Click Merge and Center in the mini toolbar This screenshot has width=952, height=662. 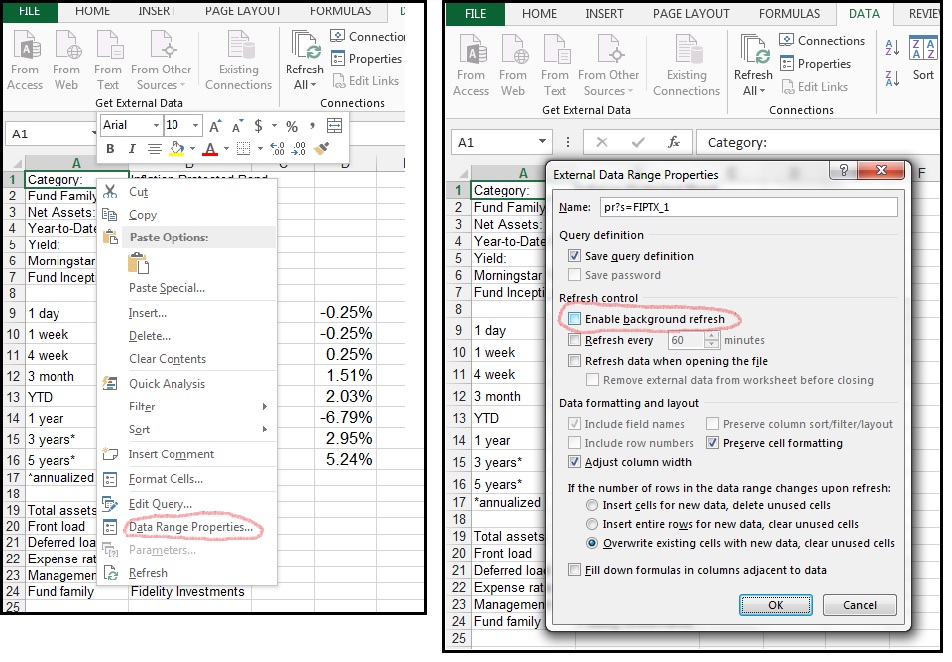(334, 126)
